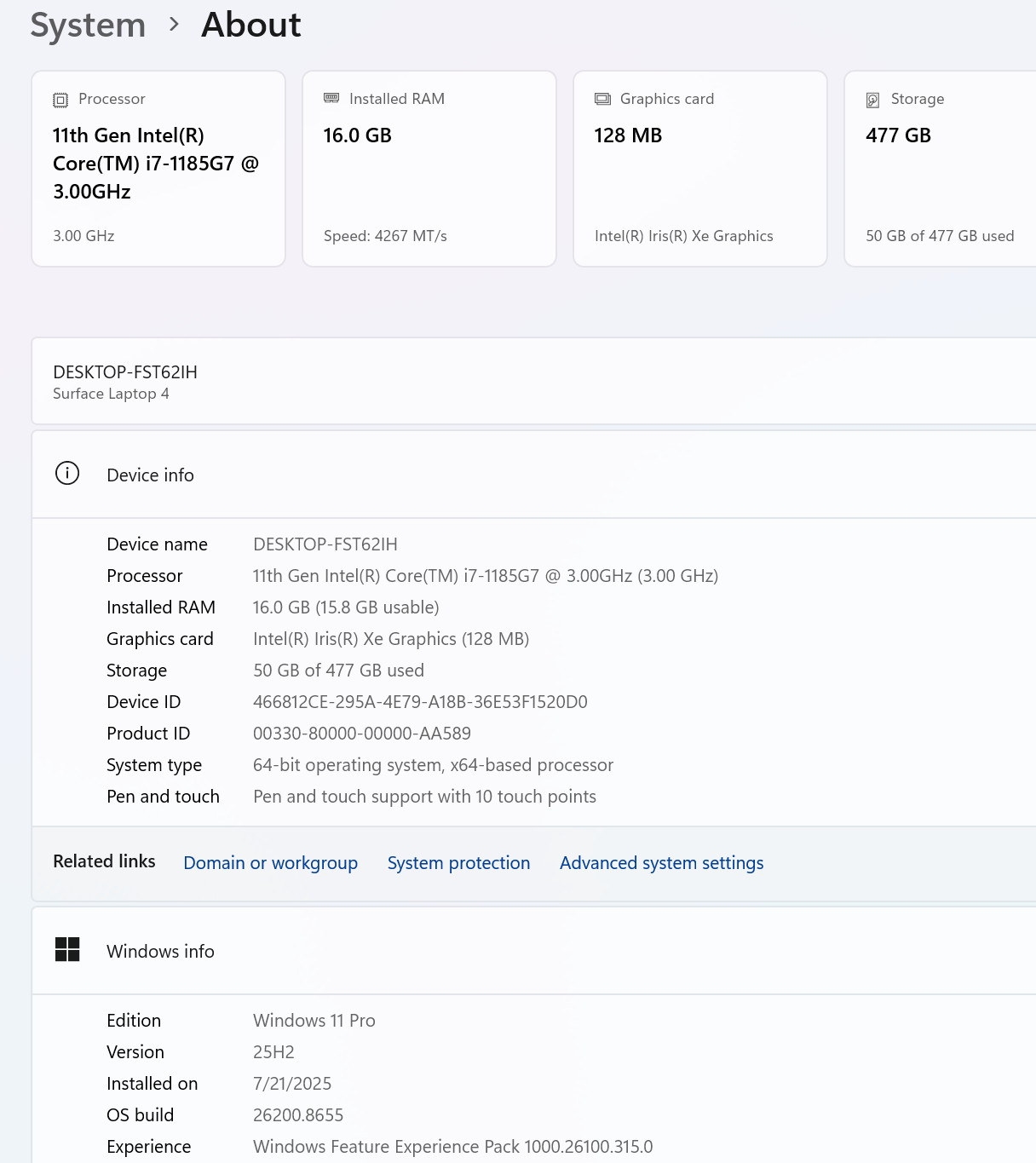Open Advanced system settings link

tap(661, 862)
